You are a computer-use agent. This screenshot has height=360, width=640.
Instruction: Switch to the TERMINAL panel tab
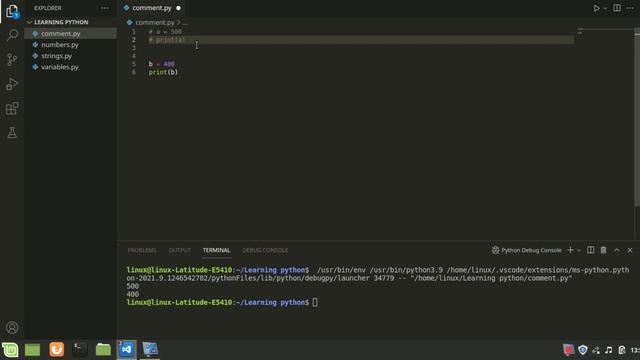[x=216, y=250]
